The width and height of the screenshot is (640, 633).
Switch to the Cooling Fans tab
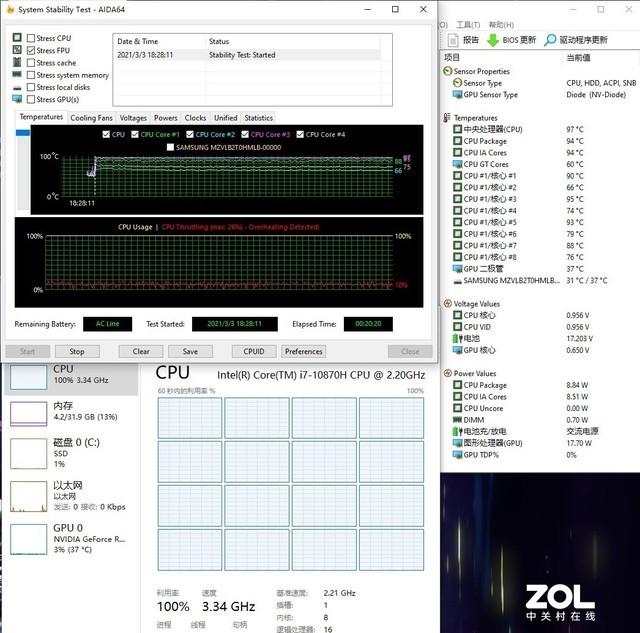coord(91,118)
